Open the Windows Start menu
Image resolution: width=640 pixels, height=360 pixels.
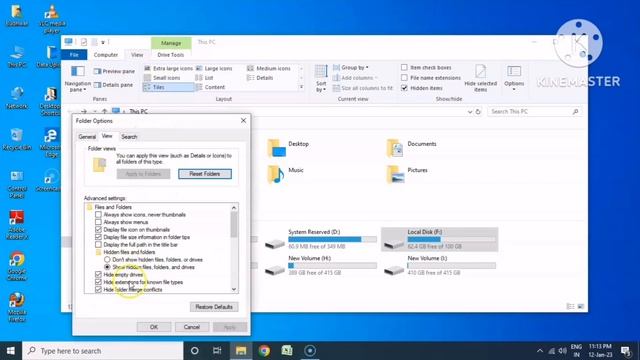point(11,351)
